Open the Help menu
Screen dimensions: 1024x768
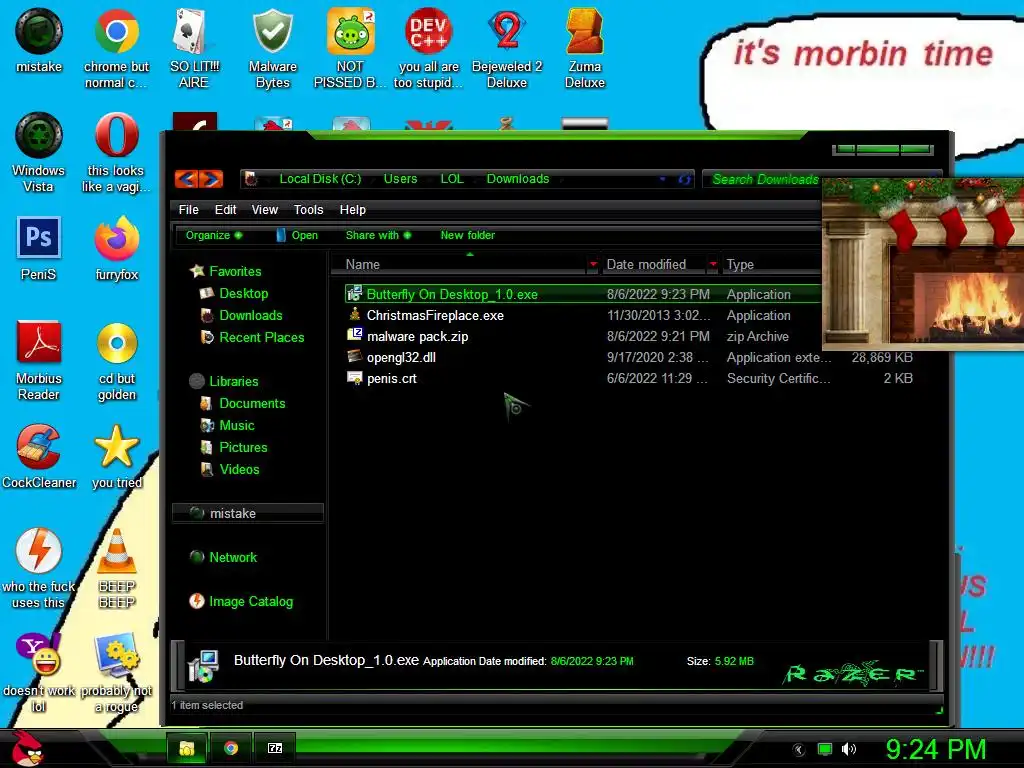pos(353,210)
